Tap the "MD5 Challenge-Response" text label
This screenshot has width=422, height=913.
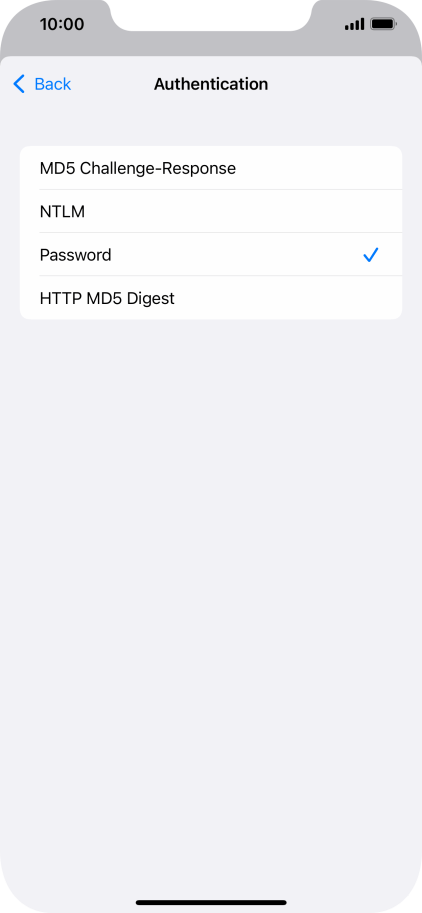click(x=138, y=168)
